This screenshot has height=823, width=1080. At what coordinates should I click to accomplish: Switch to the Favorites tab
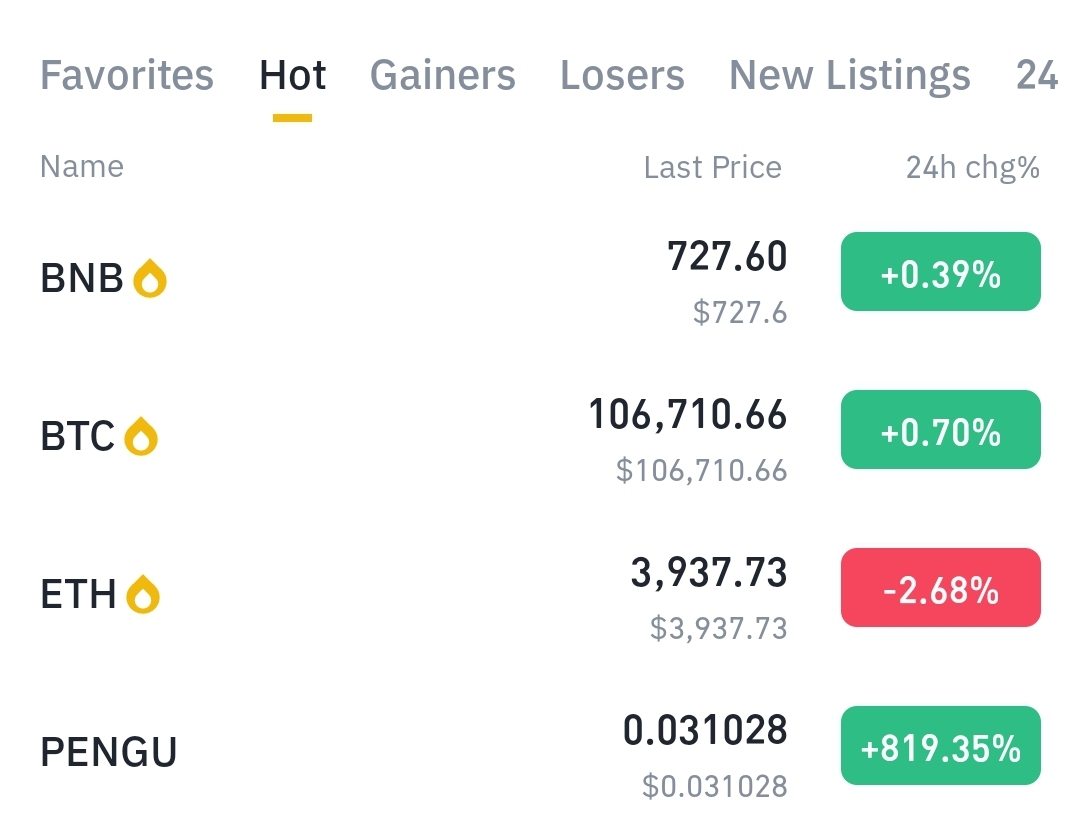(127, 74)
